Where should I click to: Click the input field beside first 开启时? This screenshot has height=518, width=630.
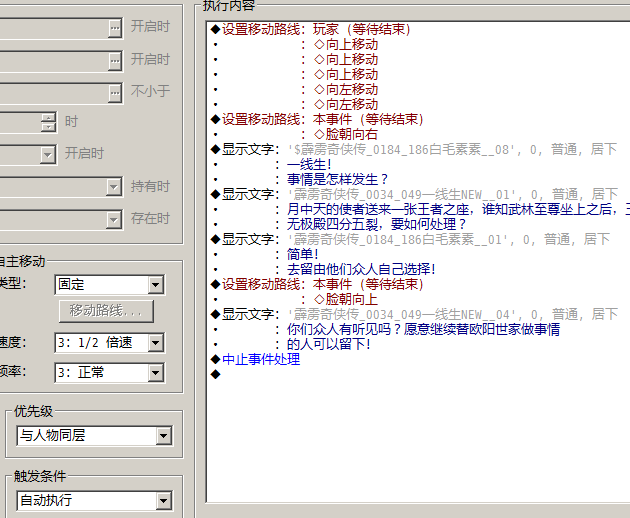click(x=54, y=28)
